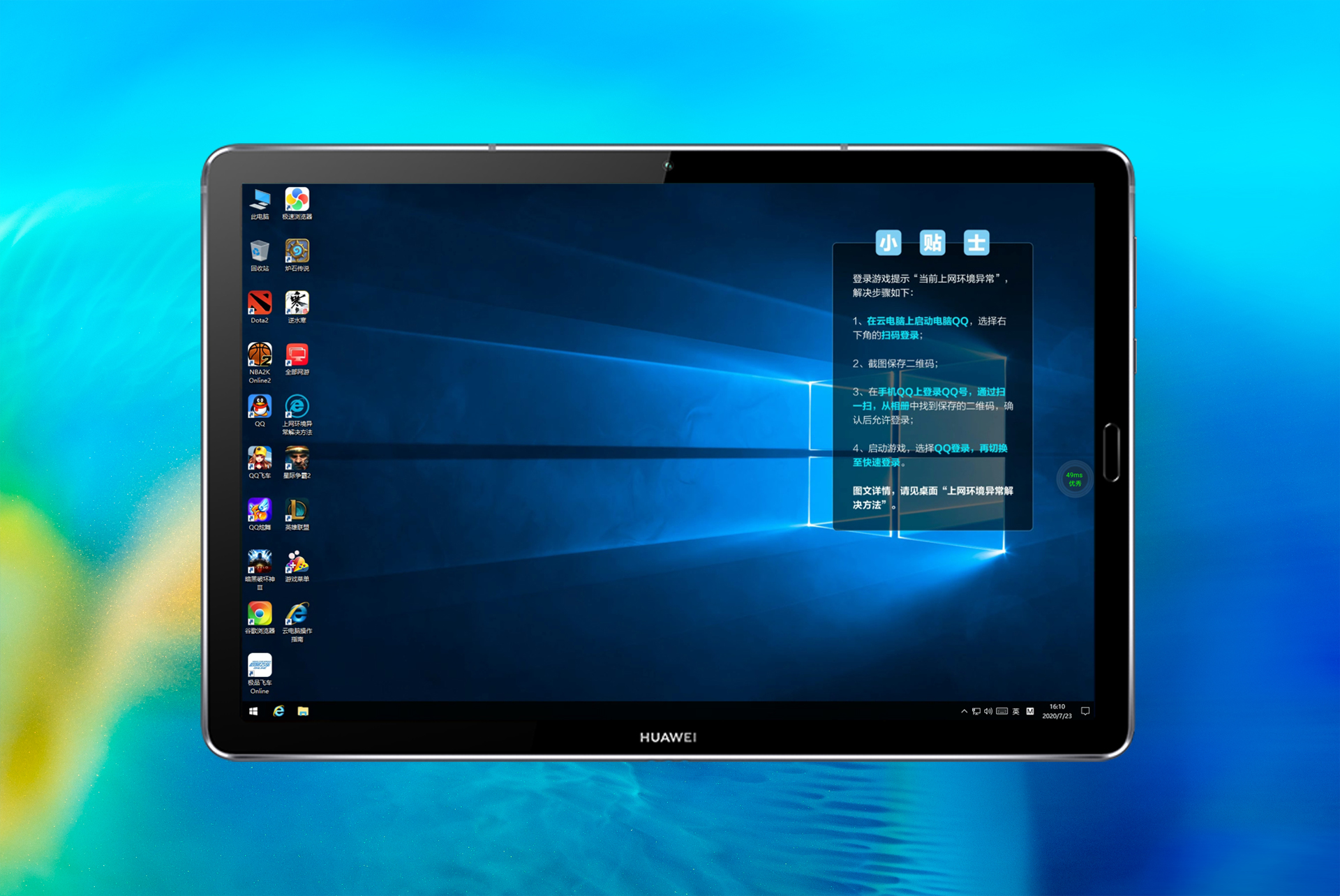Open the 游戏菜单 game menu shortcut
1340x896 pixels.
click(297, 566)
